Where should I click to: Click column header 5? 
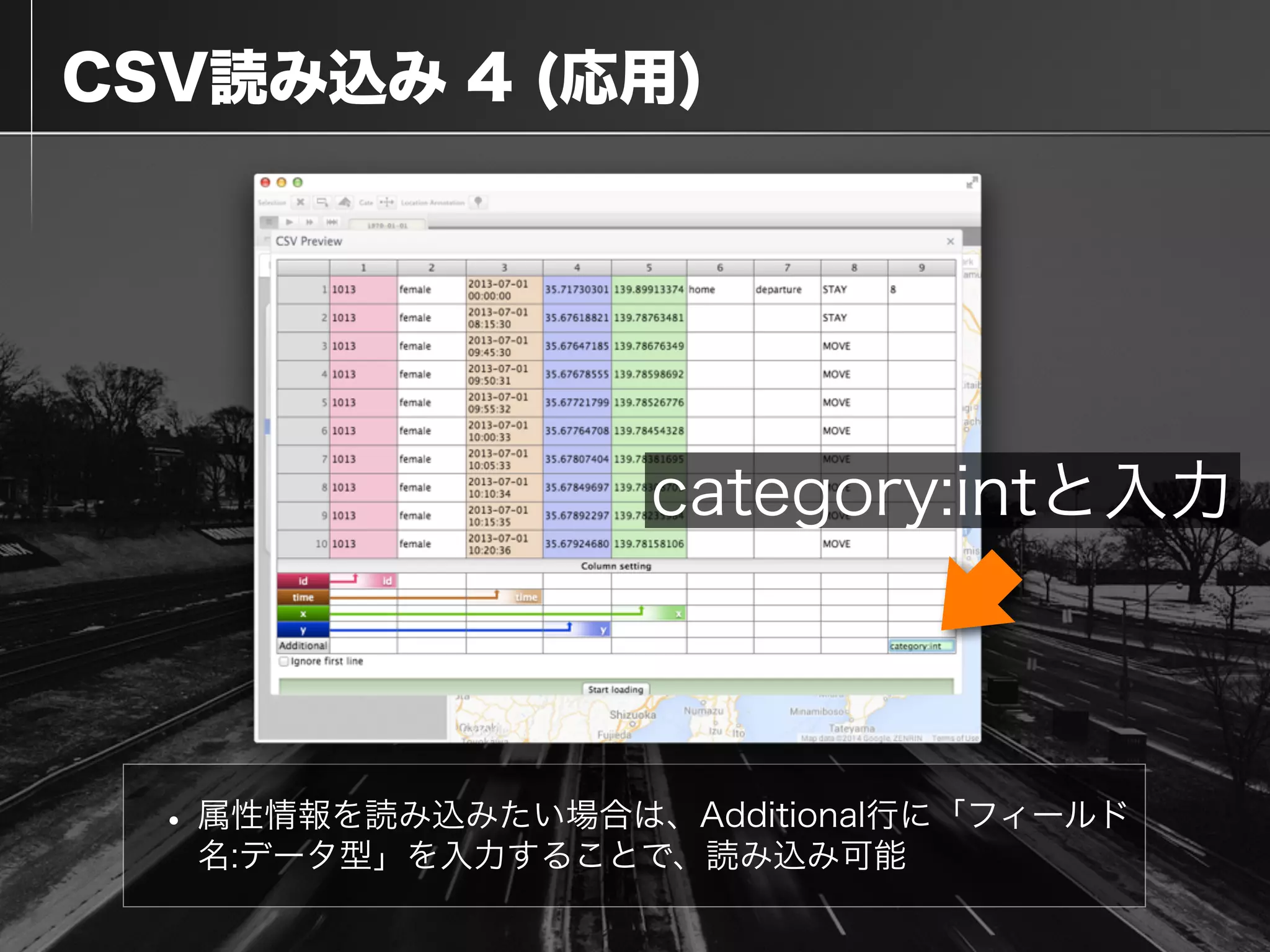tap(649, 268)
